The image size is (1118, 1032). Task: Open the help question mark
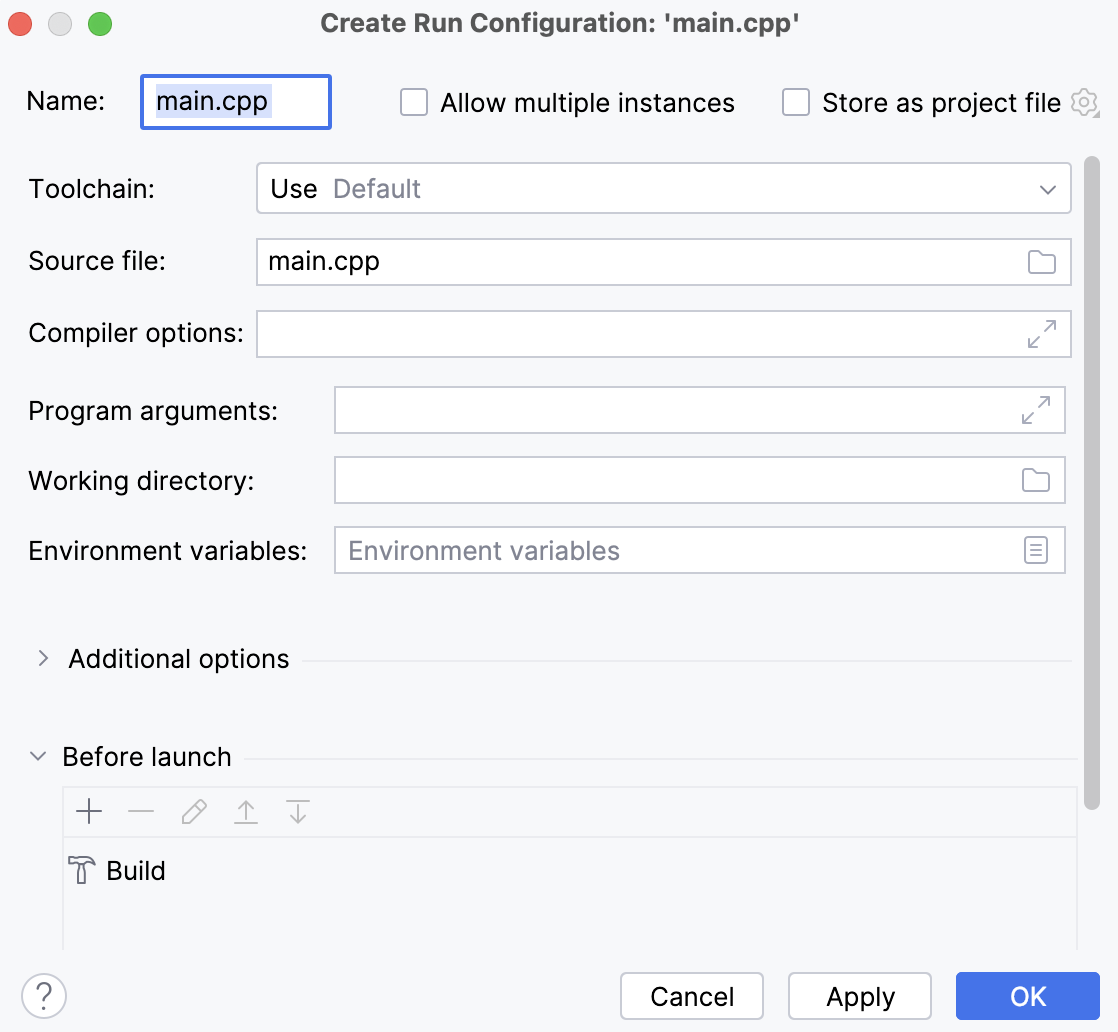click(x=43, y=996)
